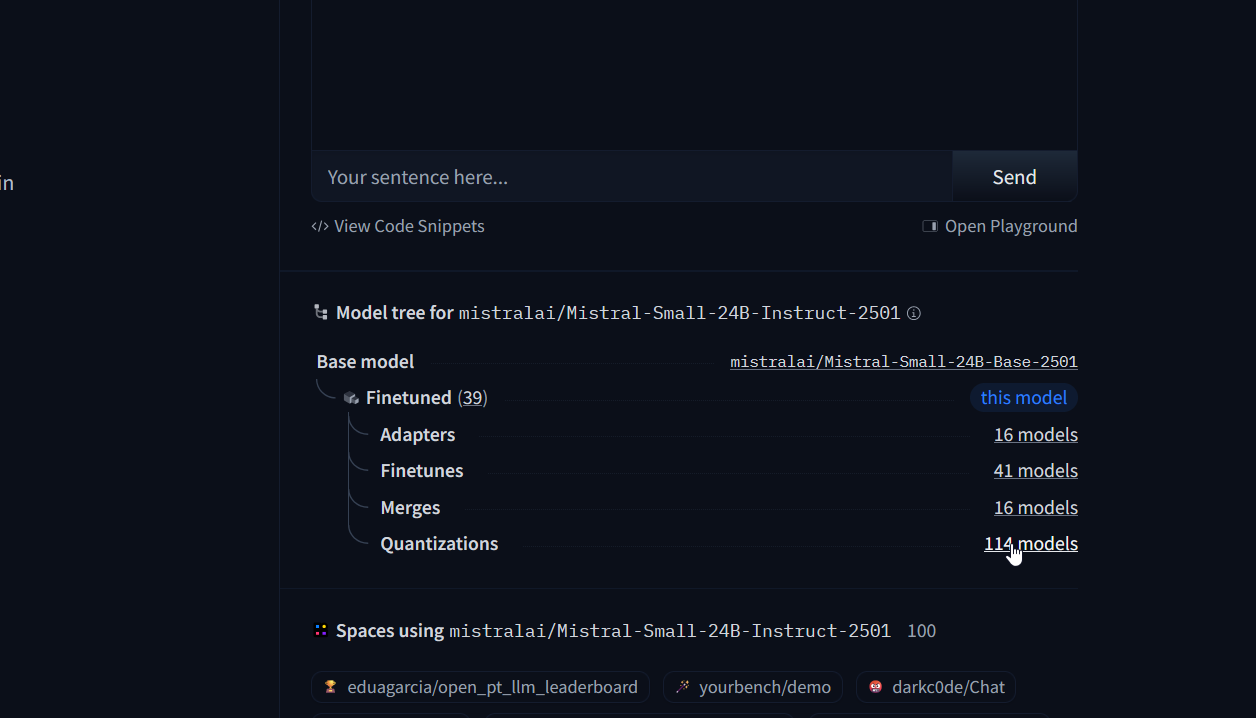Focus the 'Your sentence here...' input field
The width and height of the screenshot is (1256, 718).
pos(632,177)
